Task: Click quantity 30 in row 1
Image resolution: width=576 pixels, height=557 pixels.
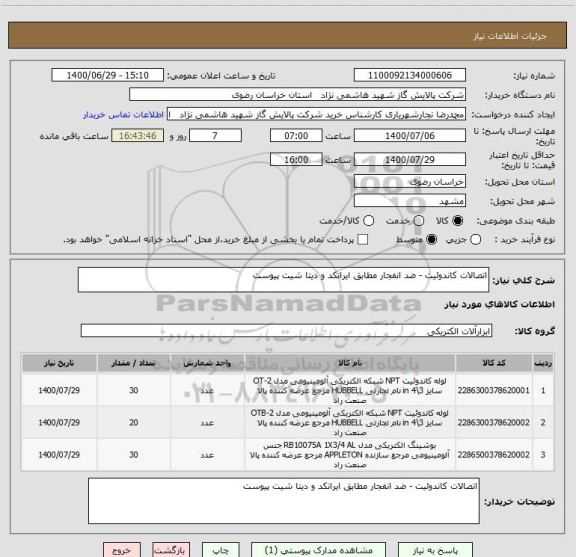Action: (x=134, y=390)
